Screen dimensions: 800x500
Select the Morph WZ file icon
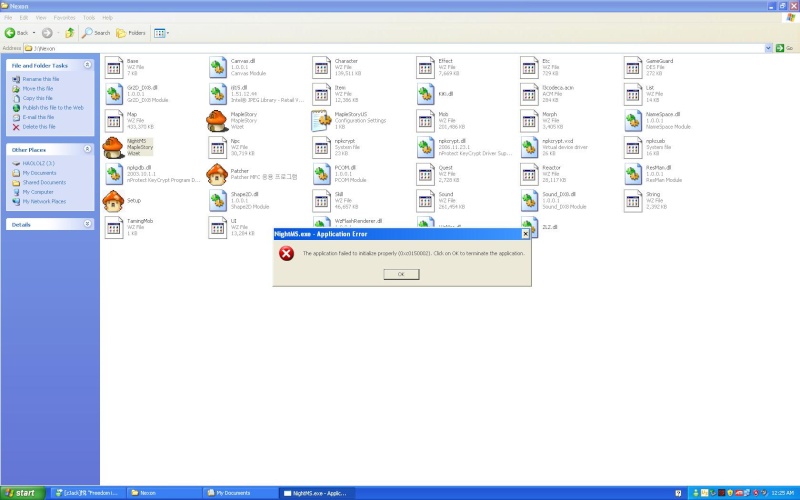click(x=529, y=120)
